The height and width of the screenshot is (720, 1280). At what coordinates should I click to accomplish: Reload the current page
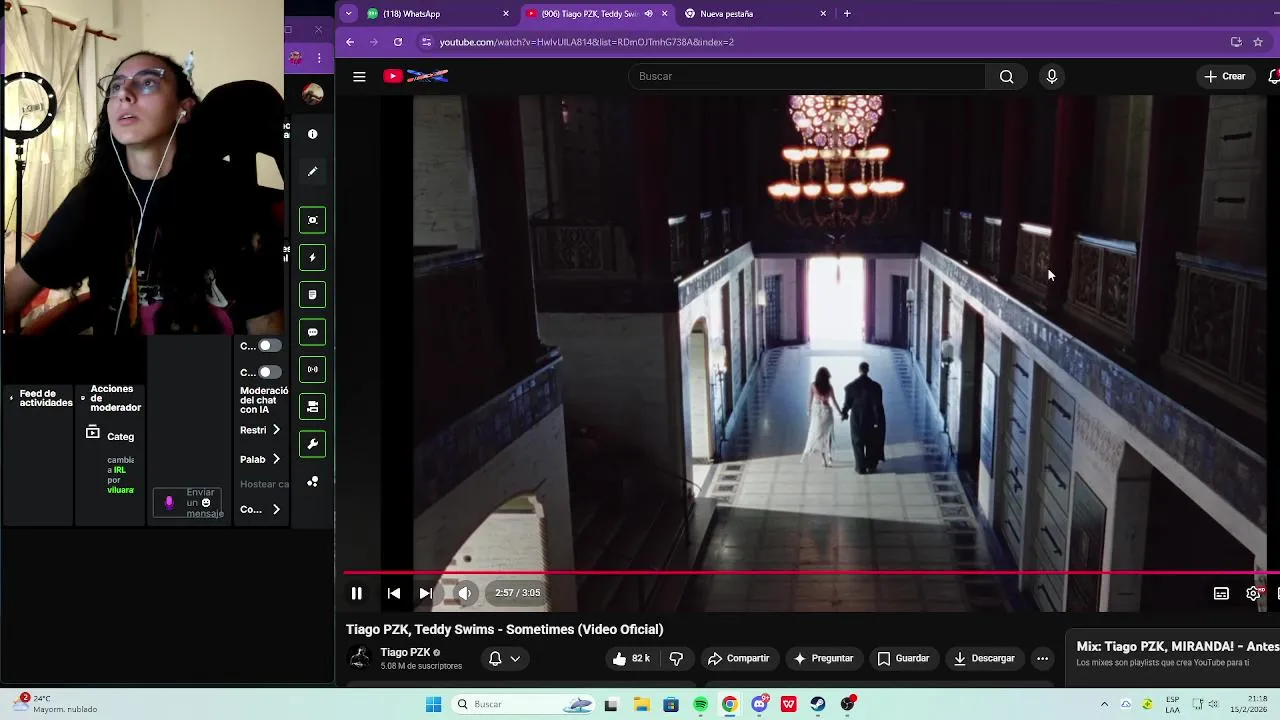[398, 42]
